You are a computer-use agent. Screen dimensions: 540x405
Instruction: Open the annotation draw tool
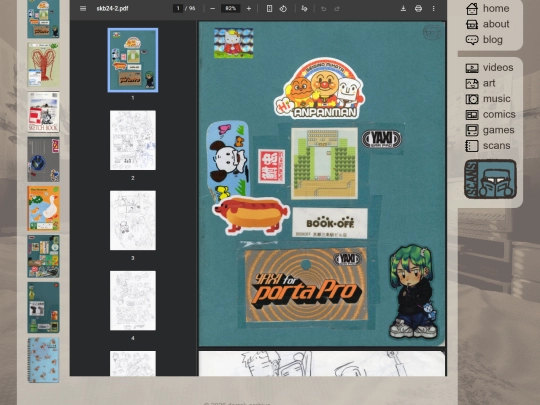[x=304, y=9]
